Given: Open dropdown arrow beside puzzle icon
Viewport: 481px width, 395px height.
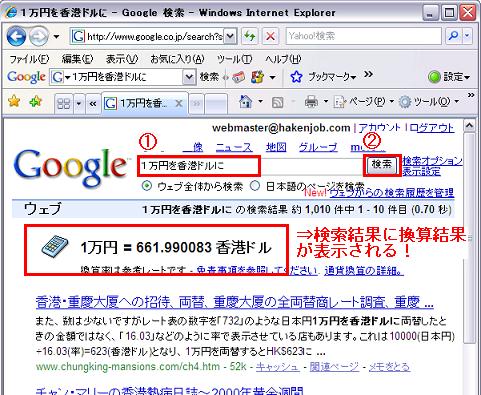Looking at the screenshot, I should tap(273, 78).
